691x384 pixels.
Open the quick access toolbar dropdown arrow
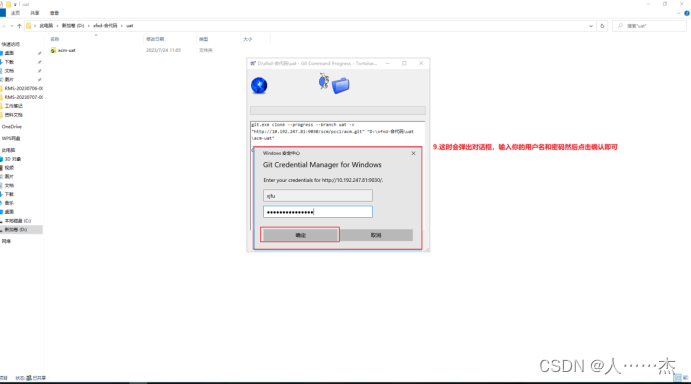click(x=15, y=4)
